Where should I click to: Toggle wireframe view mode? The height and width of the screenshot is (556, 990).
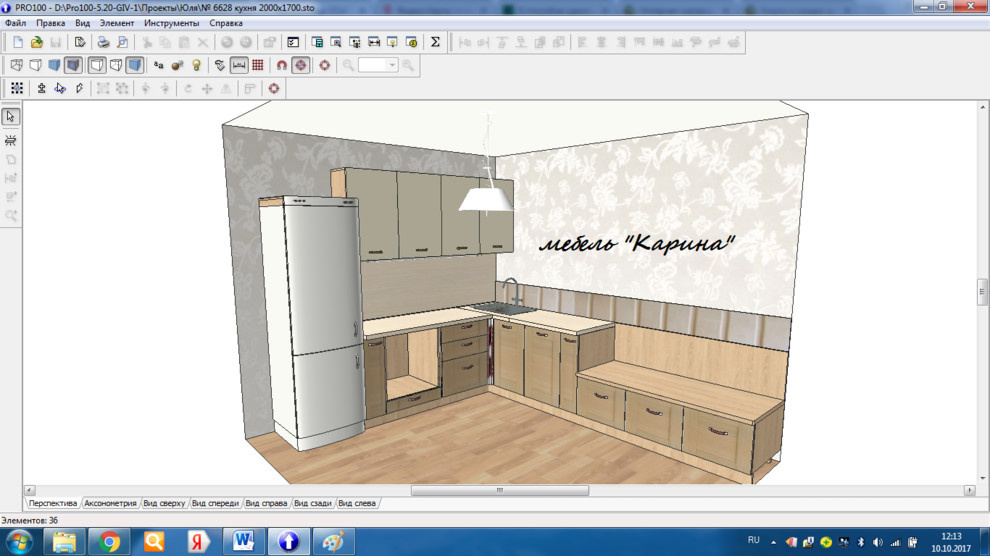click(x=17, y=65)
